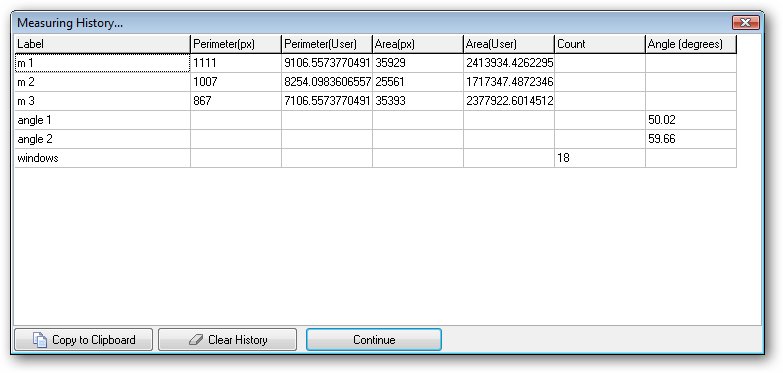Select area value 25561
The width and height of the screenshot is (783, 373).
[417, 82]
